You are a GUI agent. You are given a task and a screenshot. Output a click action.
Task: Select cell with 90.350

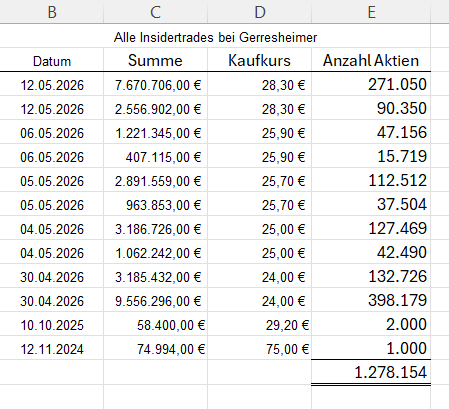point(371,108)
